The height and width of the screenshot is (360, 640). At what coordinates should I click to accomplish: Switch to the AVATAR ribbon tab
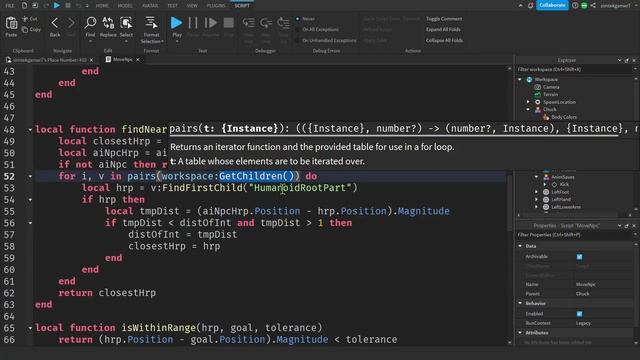[150, 5]
